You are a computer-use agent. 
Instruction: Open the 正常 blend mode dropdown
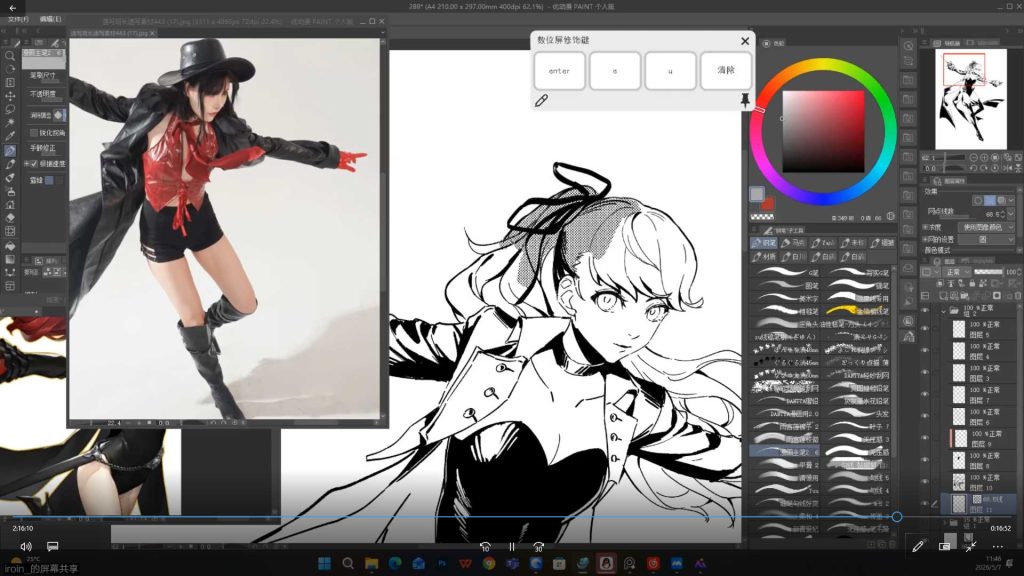954,272
